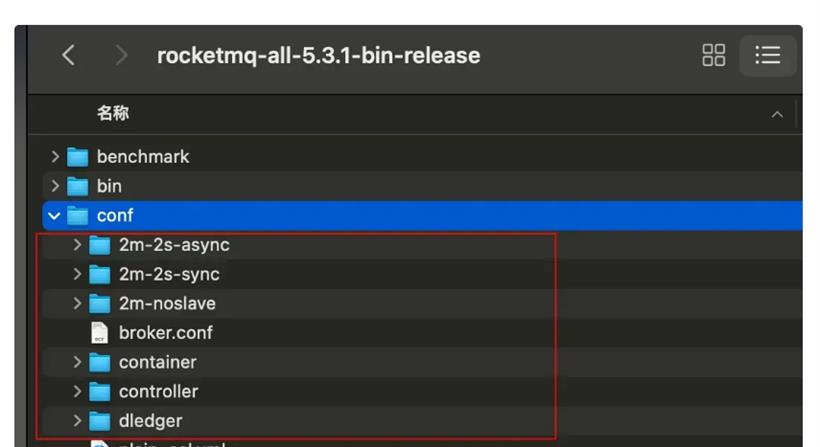Click the dledger folder icon

tap(99, 421)
